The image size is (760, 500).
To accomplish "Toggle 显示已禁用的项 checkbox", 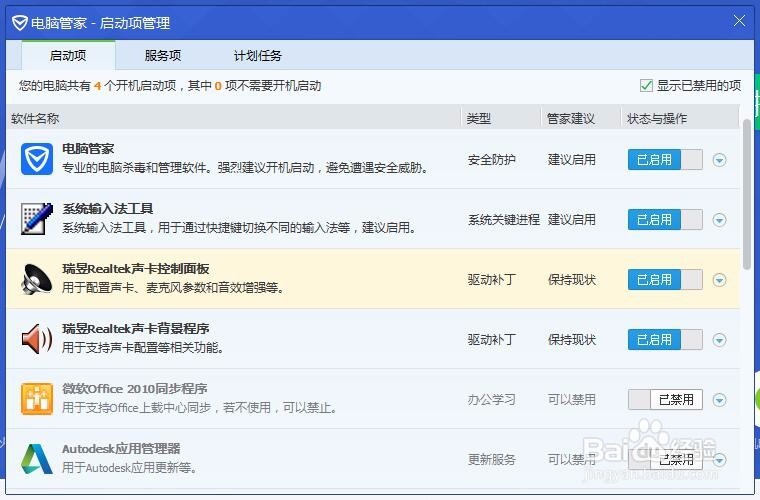I will tap(646, 86).
